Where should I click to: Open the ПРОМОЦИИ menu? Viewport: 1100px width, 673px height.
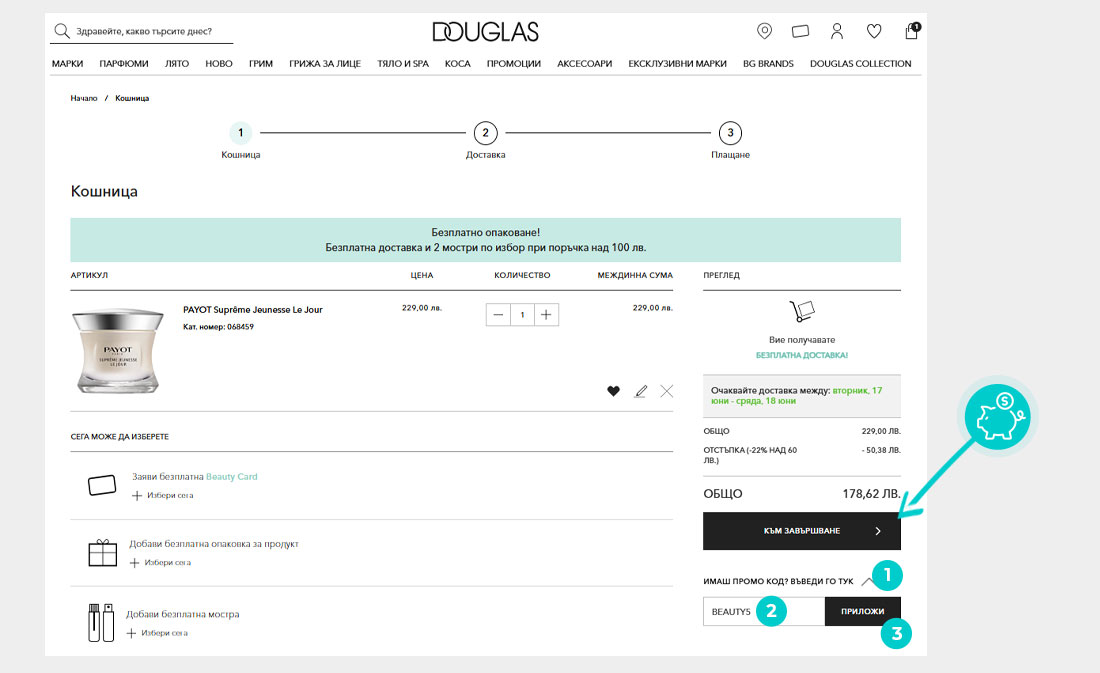(514, 63)
